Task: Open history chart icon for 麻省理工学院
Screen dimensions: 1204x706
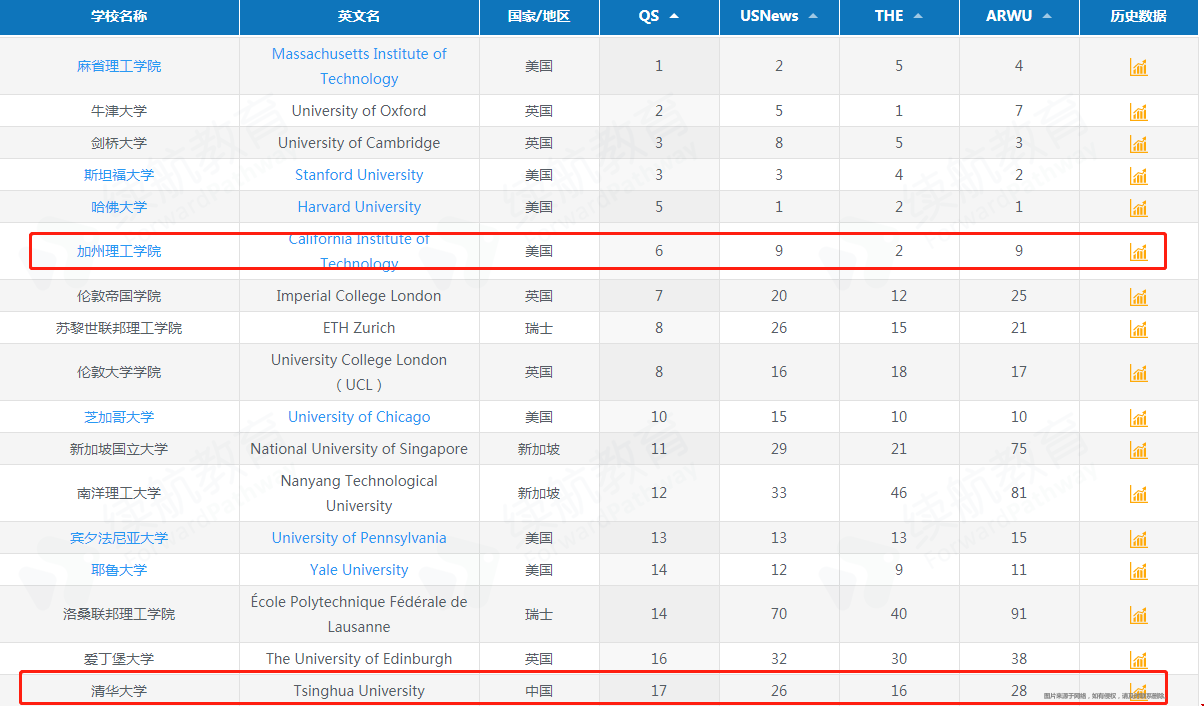Action: pyautogui.click(x=1138, y=67)
